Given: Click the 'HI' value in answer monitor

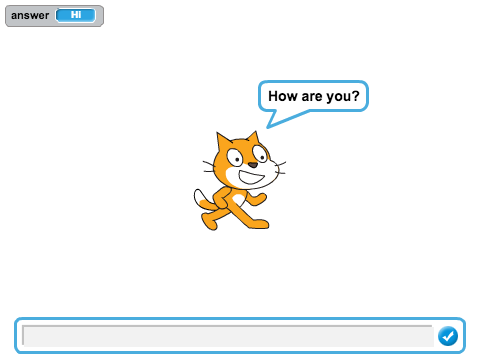Looking at the screenshot, I should (76, 15).
